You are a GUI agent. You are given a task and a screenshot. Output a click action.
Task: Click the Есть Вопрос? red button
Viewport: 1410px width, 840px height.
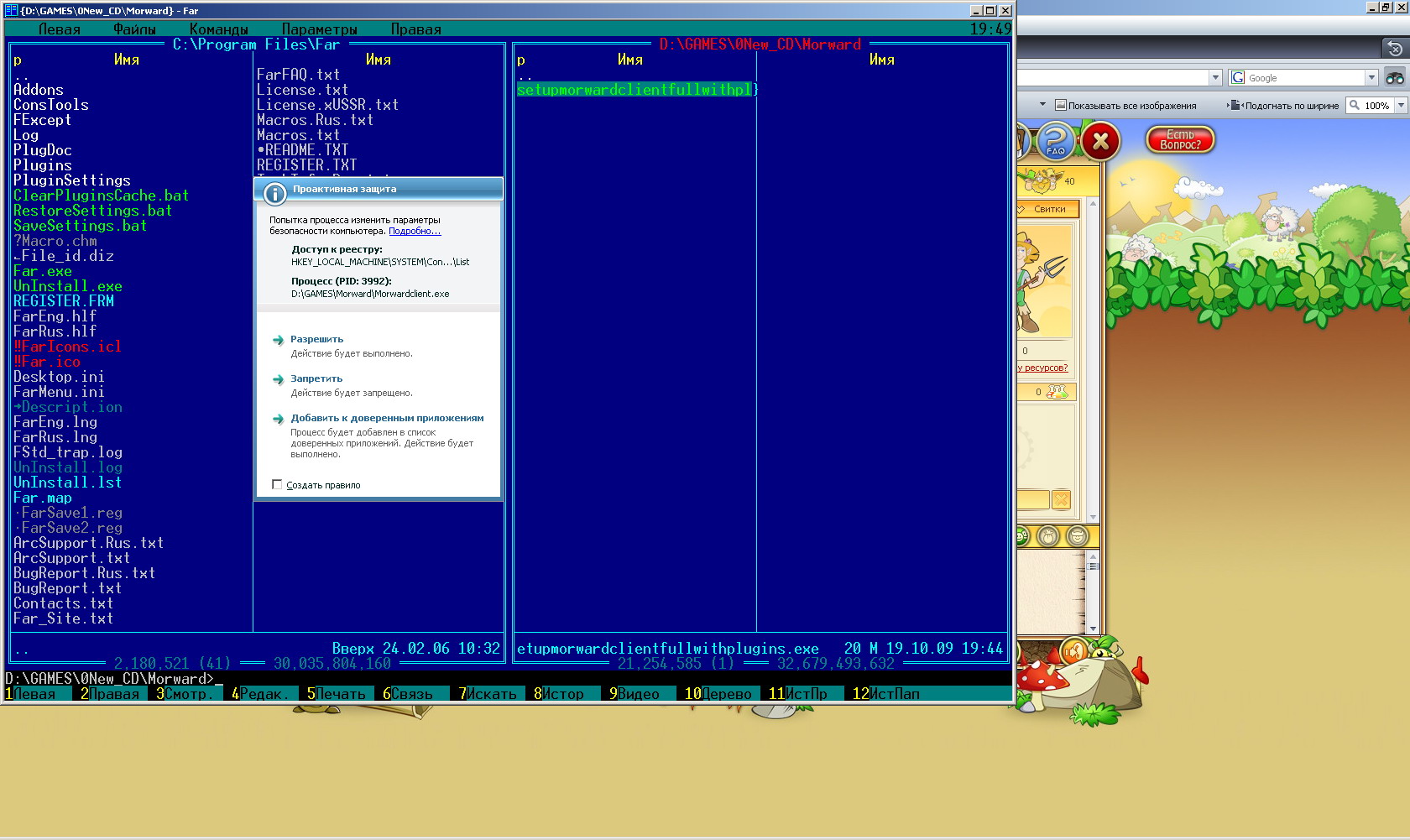tap(1180, 139)
